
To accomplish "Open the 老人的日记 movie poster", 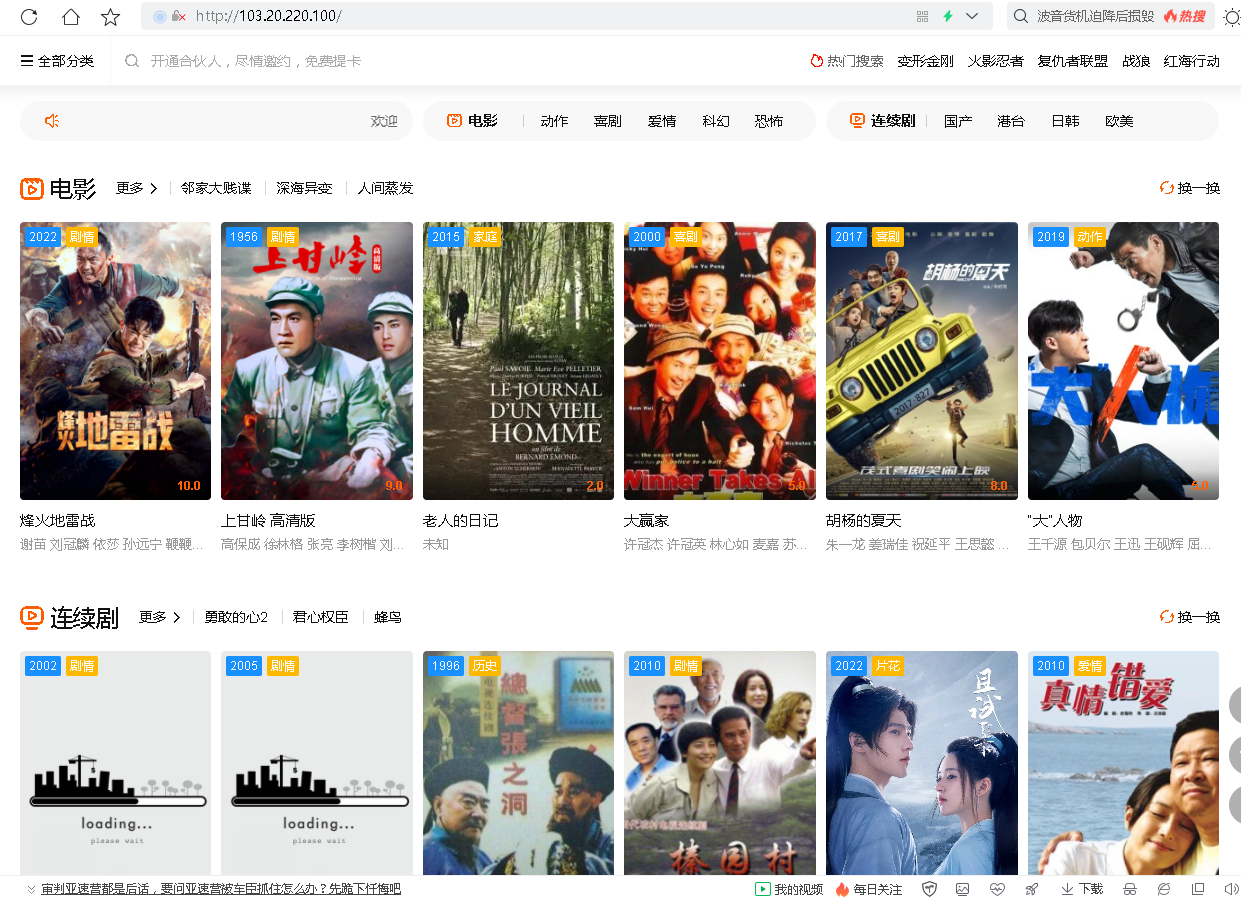I will [x=518, y=361].
